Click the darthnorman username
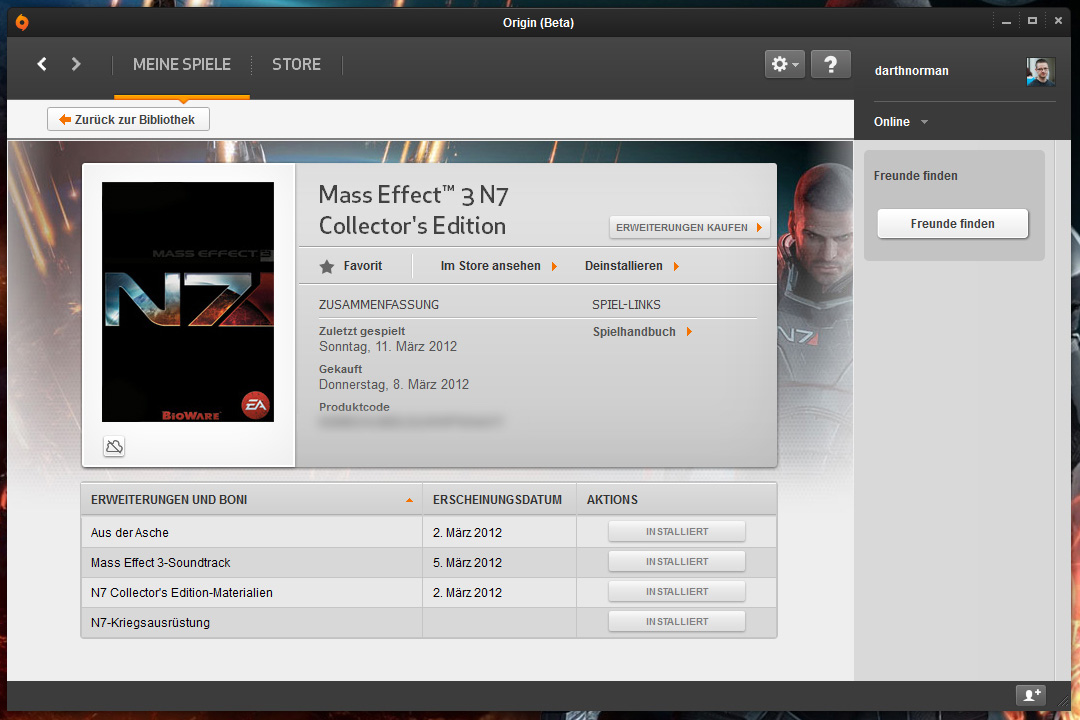Viewport: 1080px width, 720px height. tap(911, 71)
